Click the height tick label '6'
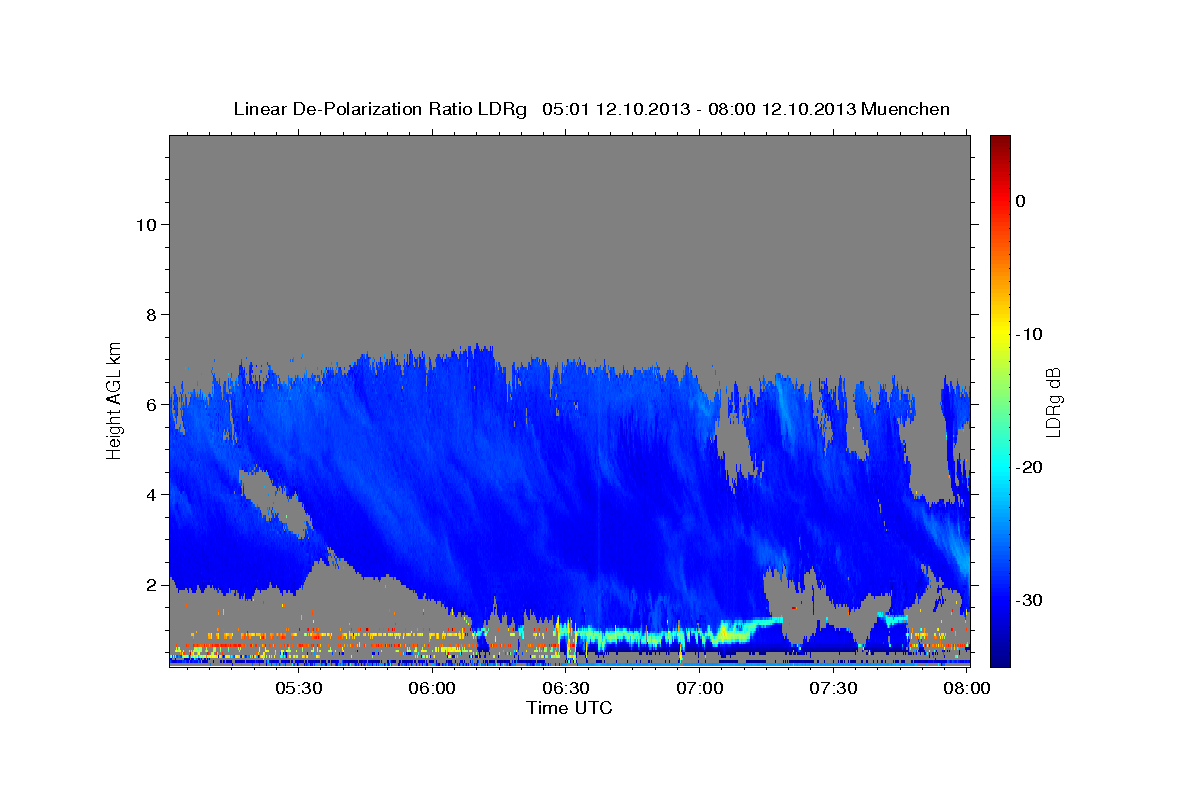 coord(149,404)
